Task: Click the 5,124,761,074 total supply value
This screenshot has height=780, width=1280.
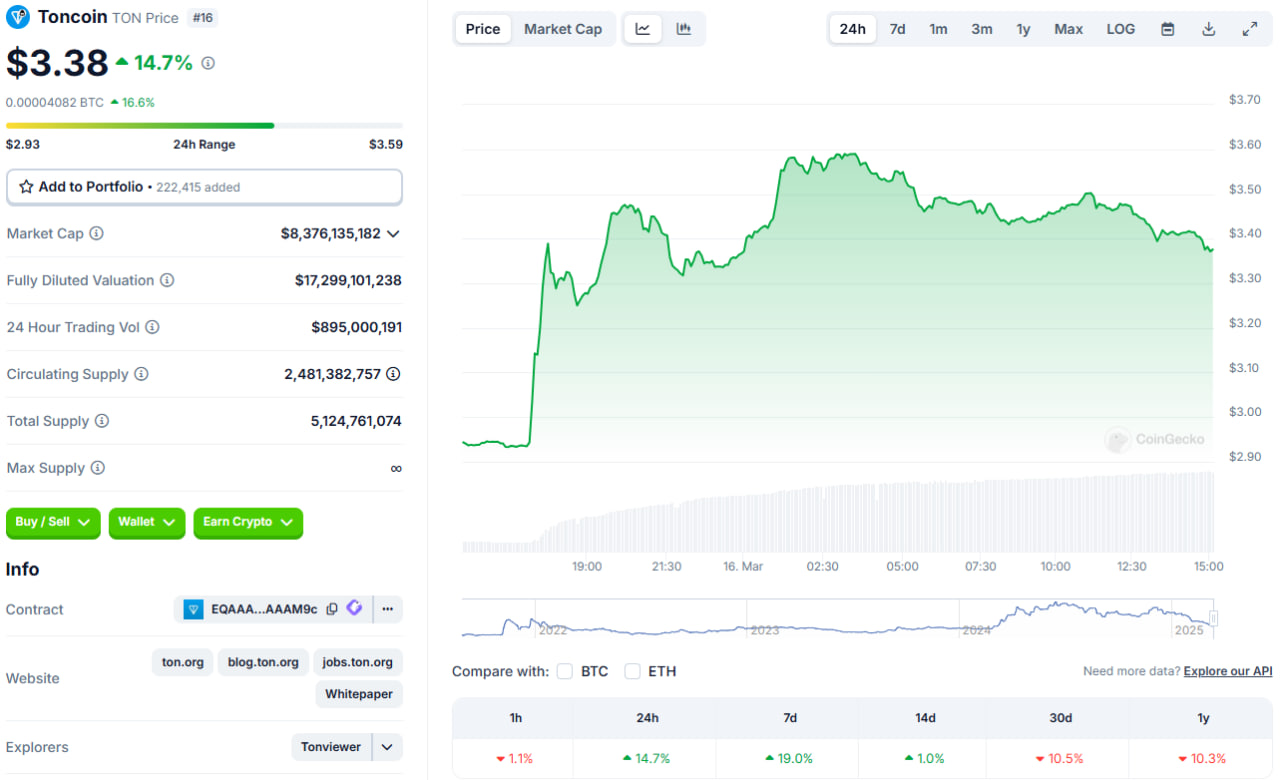Action: [356, 421]
